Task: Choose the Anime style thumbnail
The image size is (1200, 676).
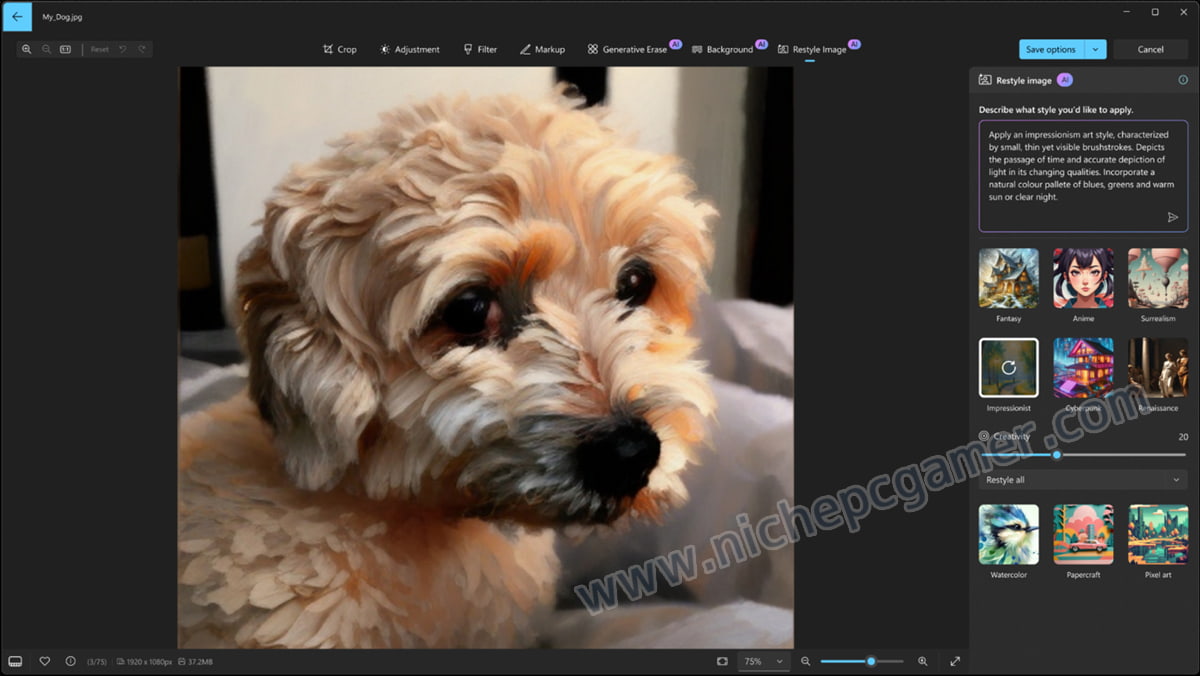Action: 1083,278
